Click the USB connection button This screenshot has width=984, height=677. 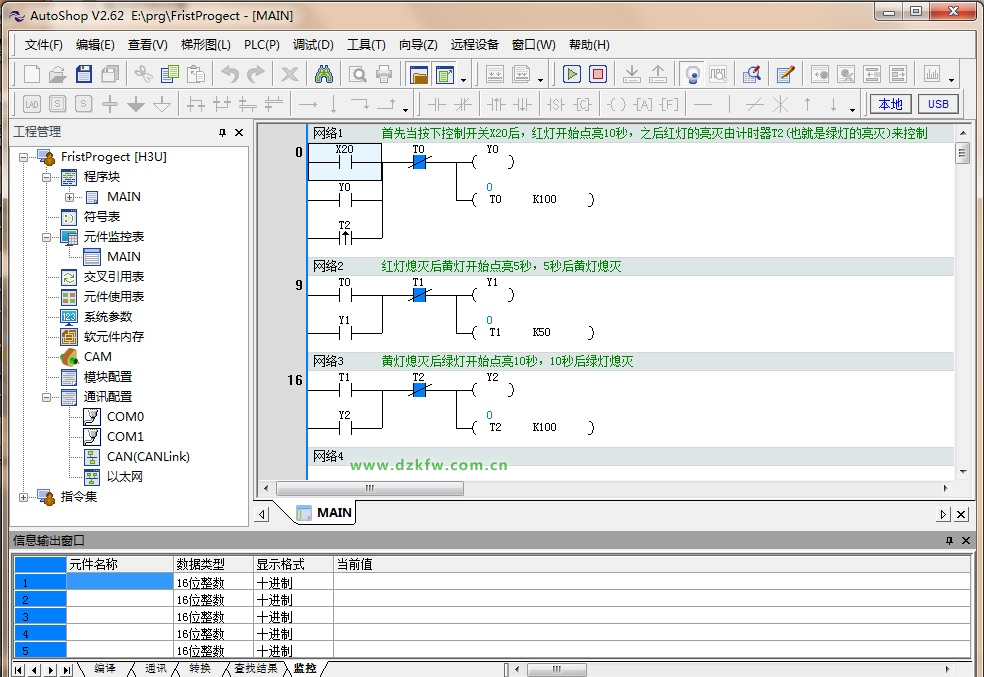(x=937, y=104)
